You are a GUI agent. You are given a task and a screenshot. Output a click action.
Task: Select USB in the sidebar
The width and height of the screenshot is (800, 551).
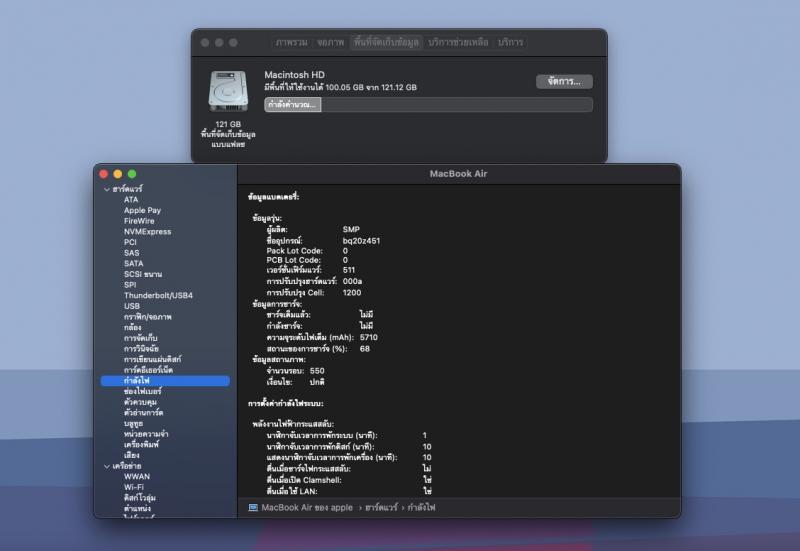point(132,306)
